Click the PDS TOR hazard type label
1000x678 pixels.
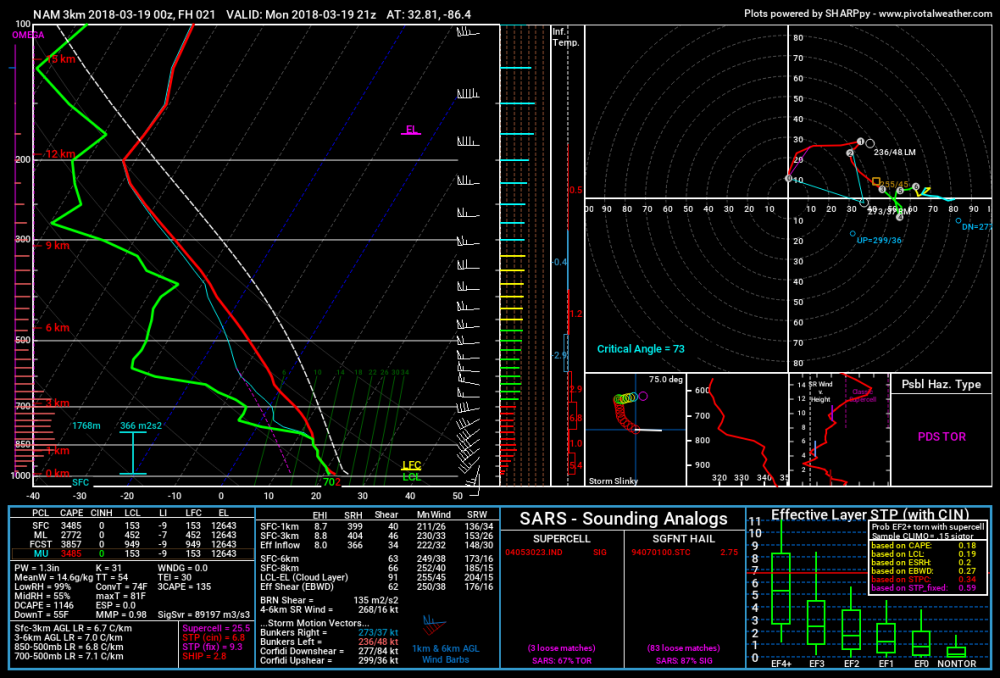coord(941,437)
